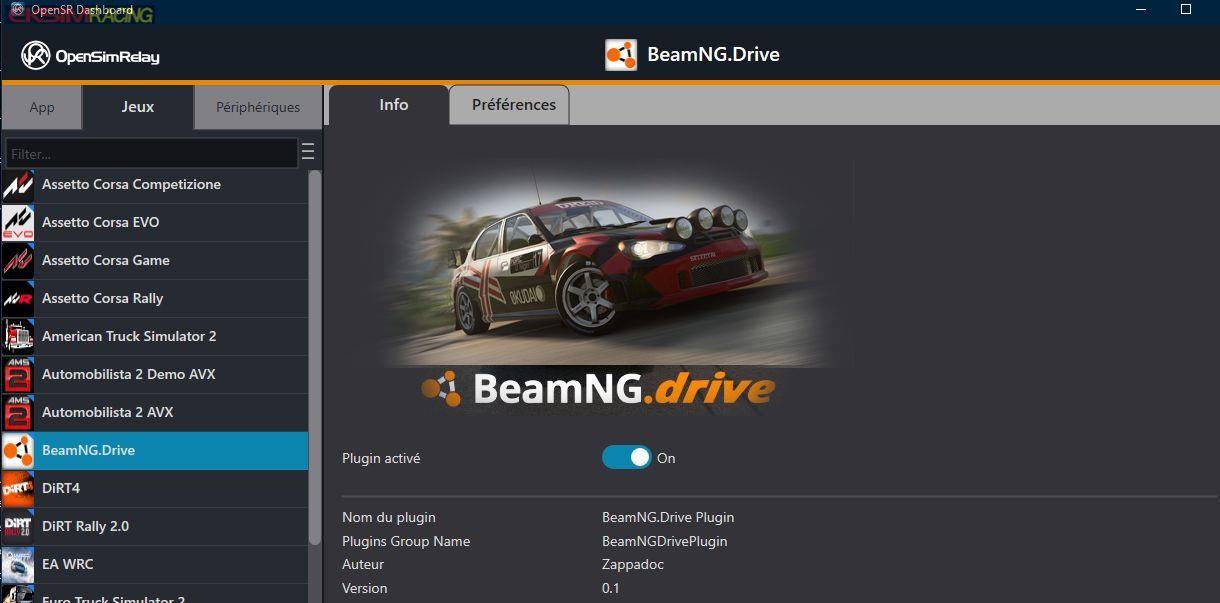Click the Plugin activé label
The width and height of the screenshot is (1220, 603).
click(381, 458)
